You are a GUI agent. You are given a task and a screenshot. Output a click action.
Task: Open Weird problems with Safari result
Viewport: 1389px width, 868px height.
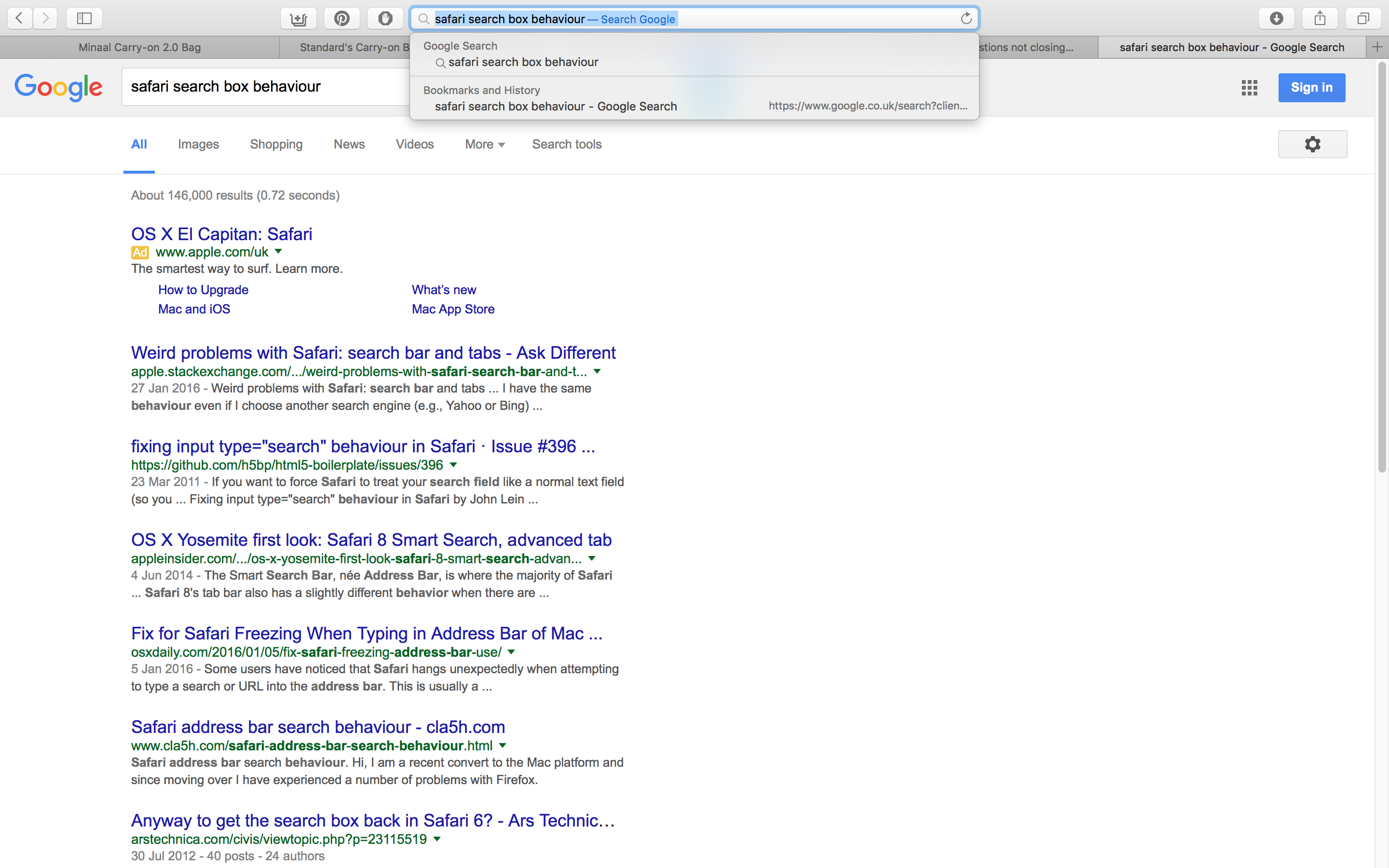tap(373, 353)
